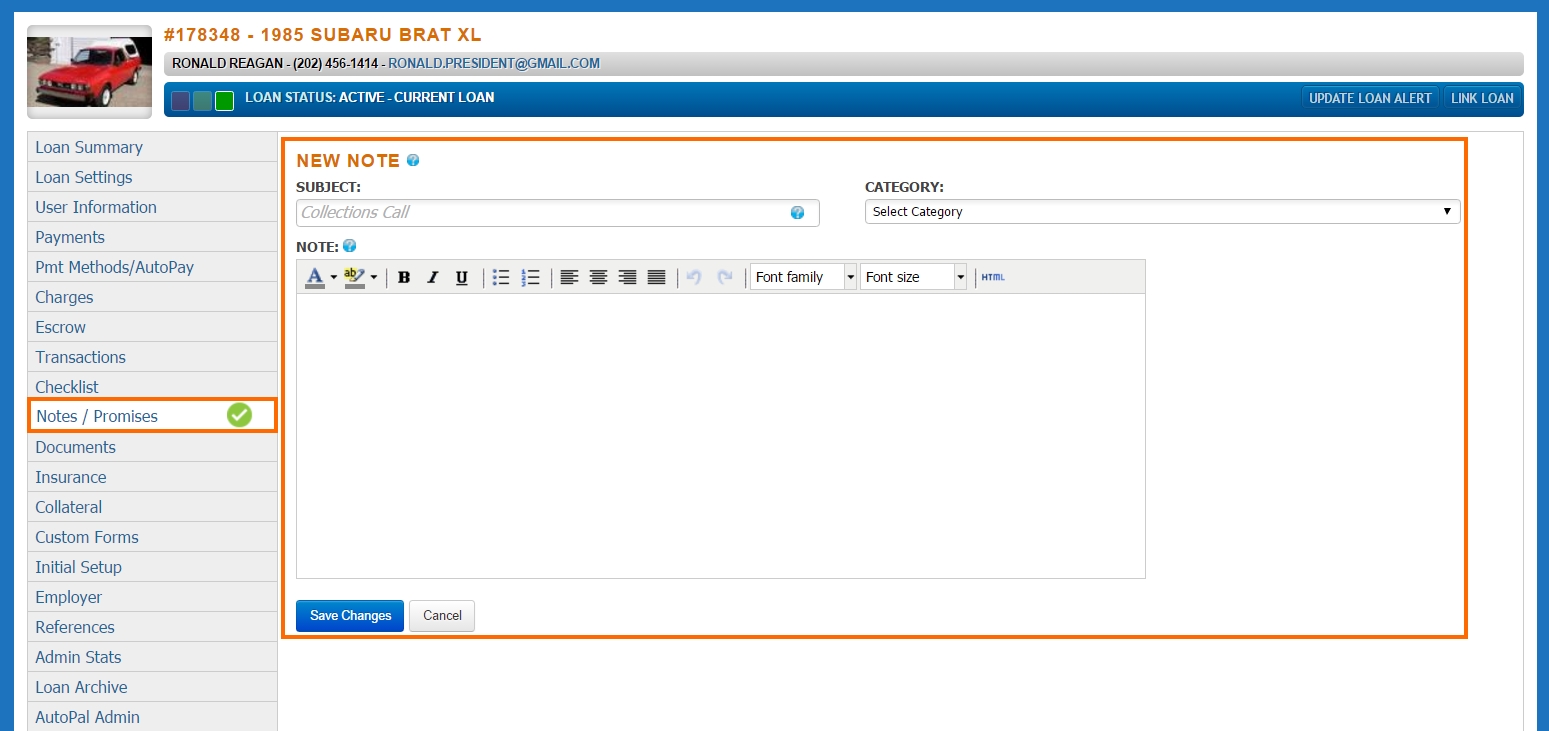Open the Escrow section
This screenshot has height=731, width=1549.
152,327
